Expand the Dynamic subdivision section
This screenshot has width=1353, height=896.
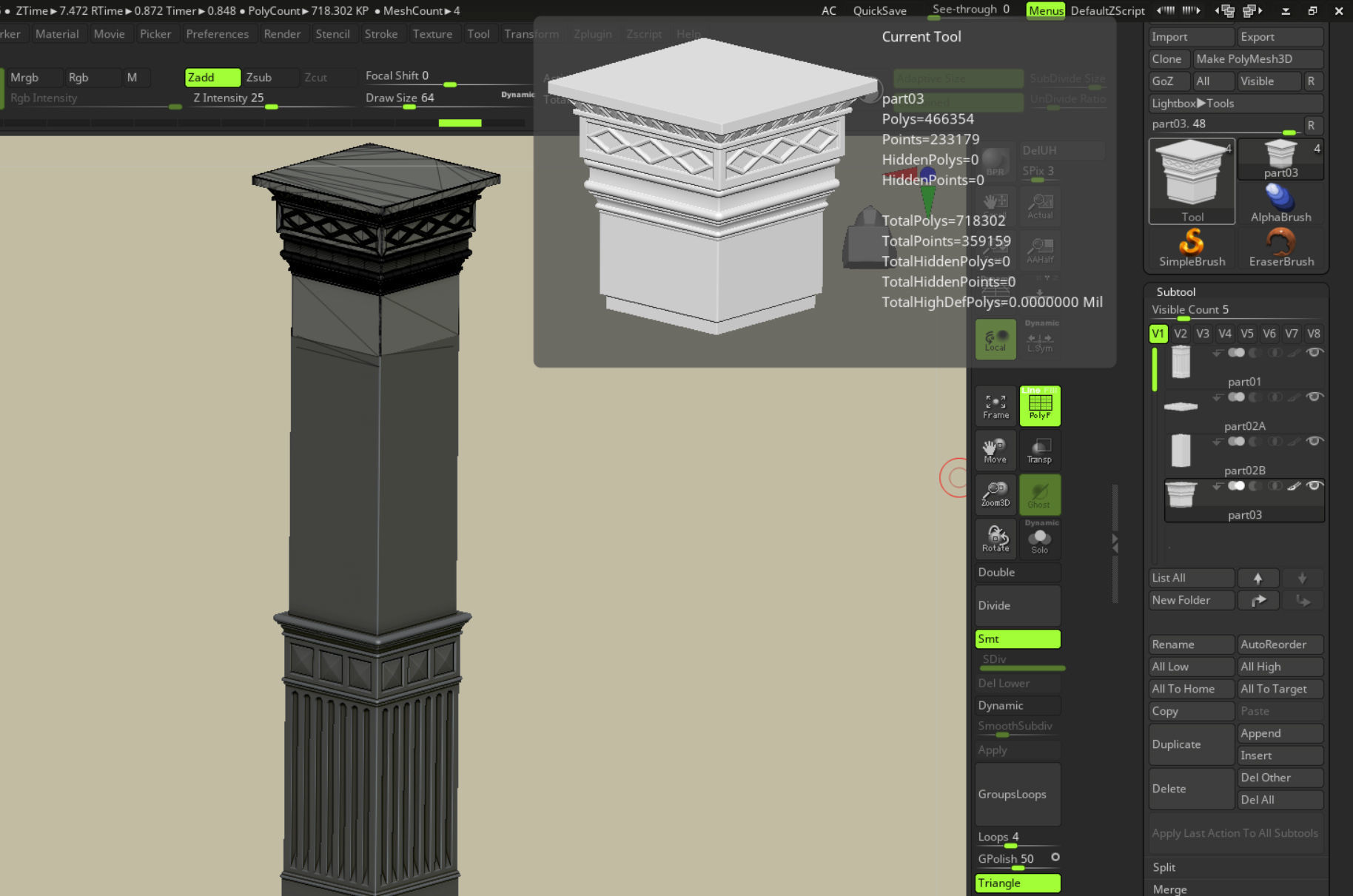click(x=1018, y=705)
